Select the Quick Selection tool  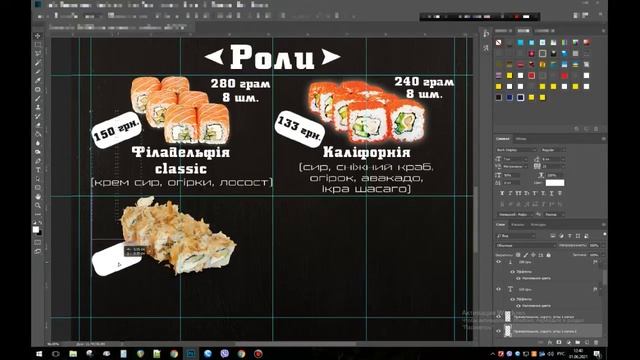point(38,63)
